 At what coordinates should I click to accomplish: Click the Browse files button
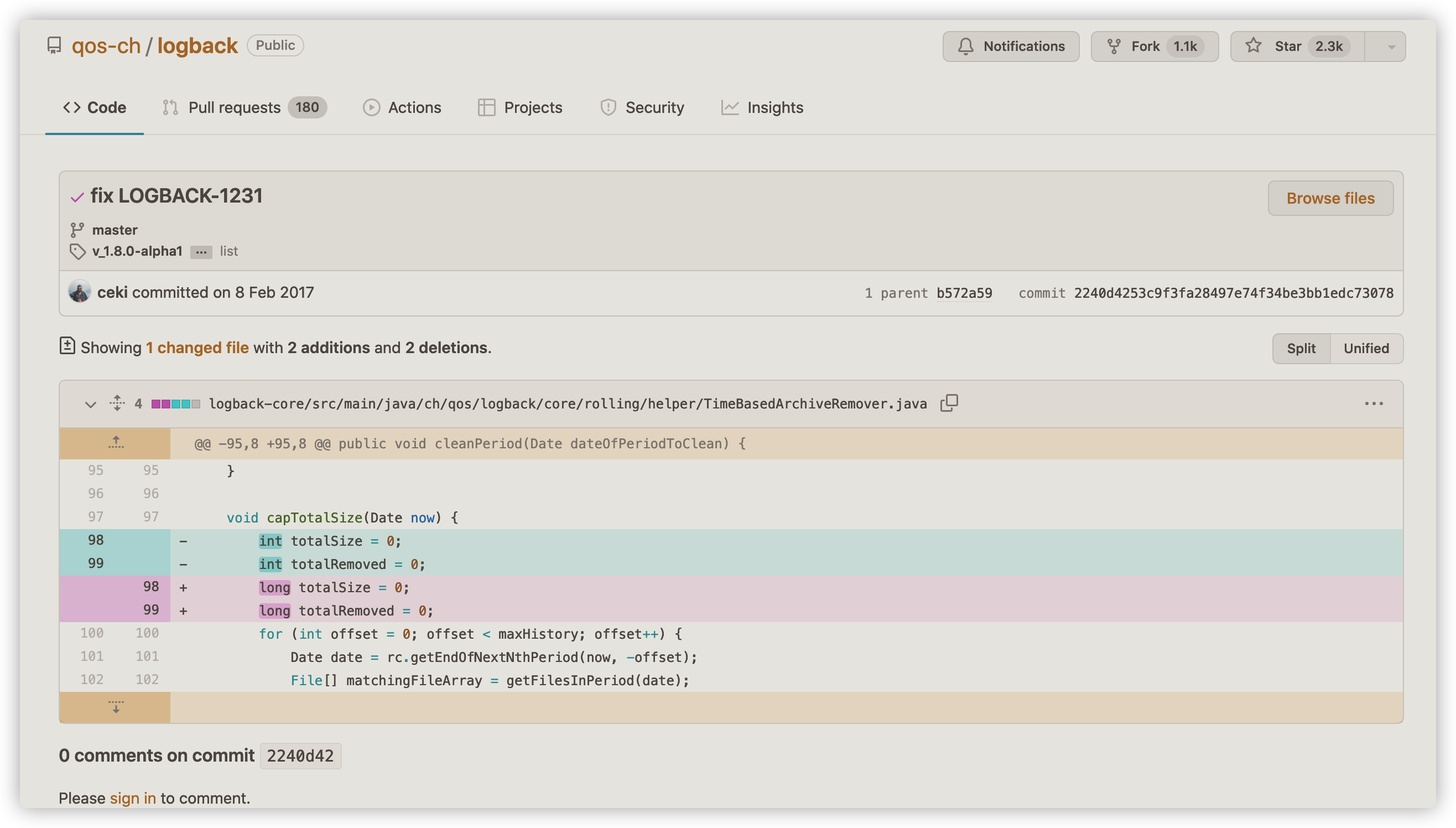pyautogui.click(x=1330, y=198)
